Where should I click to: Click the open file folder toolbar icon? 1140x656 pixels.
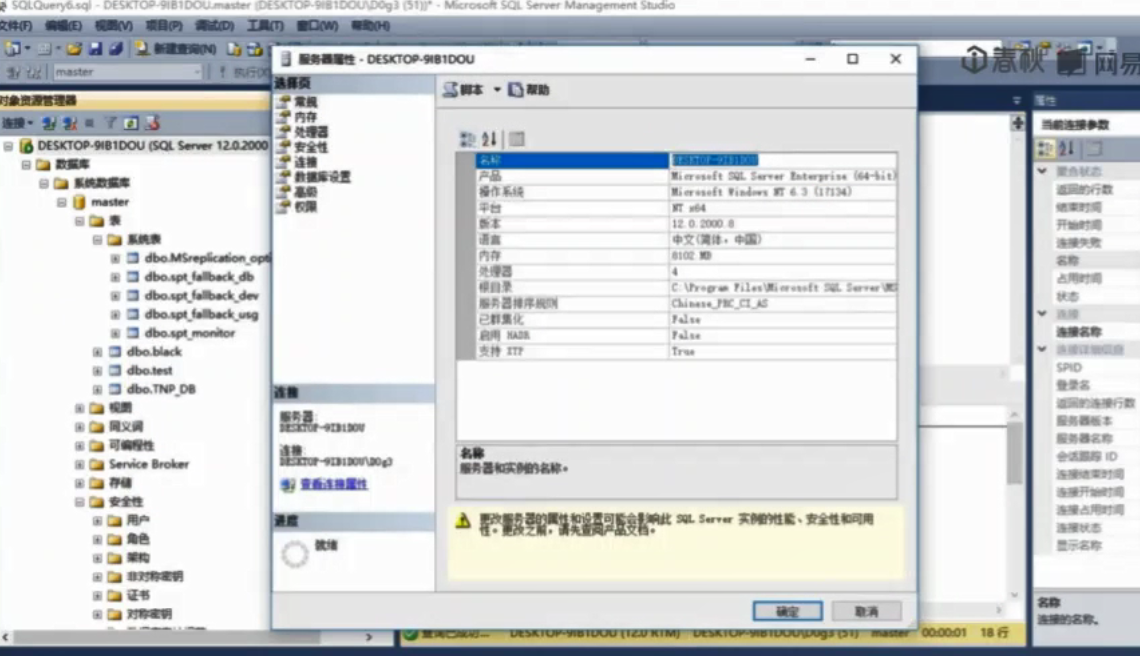coord(73,49)
